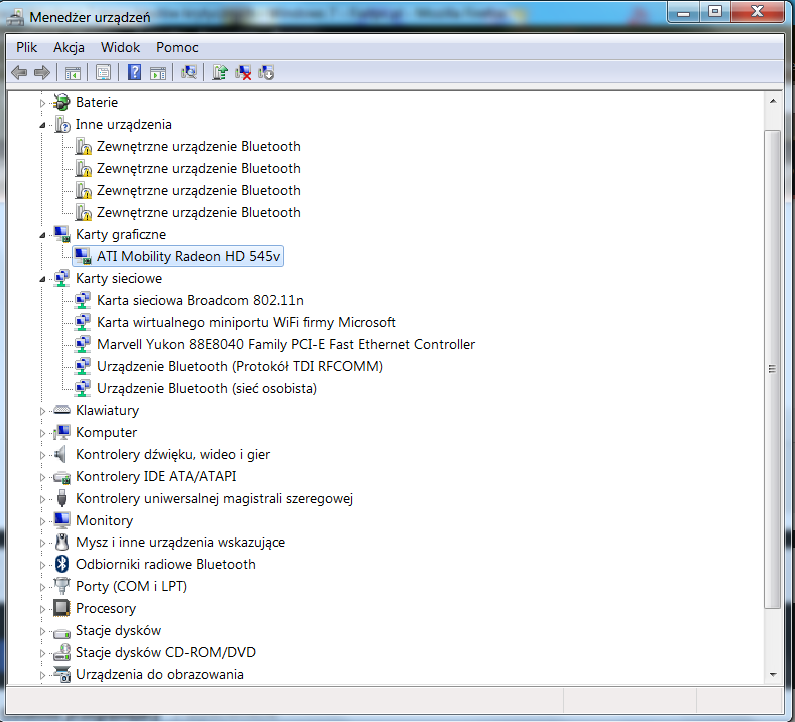The width and height of the screenshot is (795, 722).
Task: Open the Akcja menu
Action: pos(69,47)
